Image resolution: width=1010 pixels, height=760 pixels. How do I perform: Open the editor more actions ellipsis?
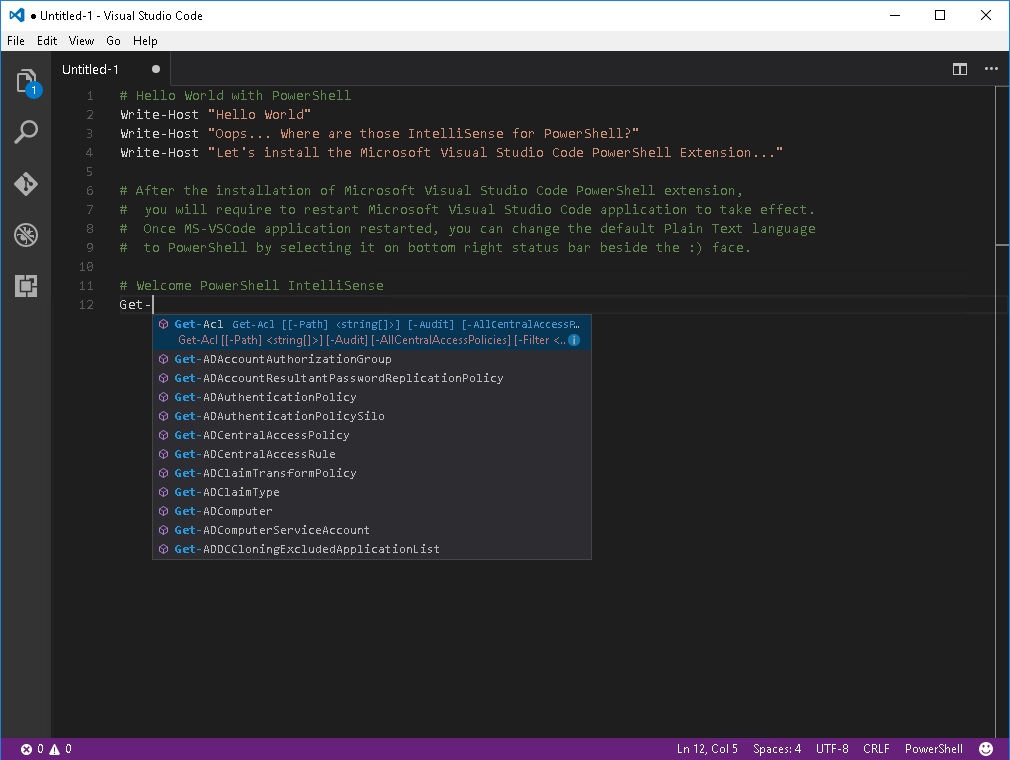tap(991, 68)
